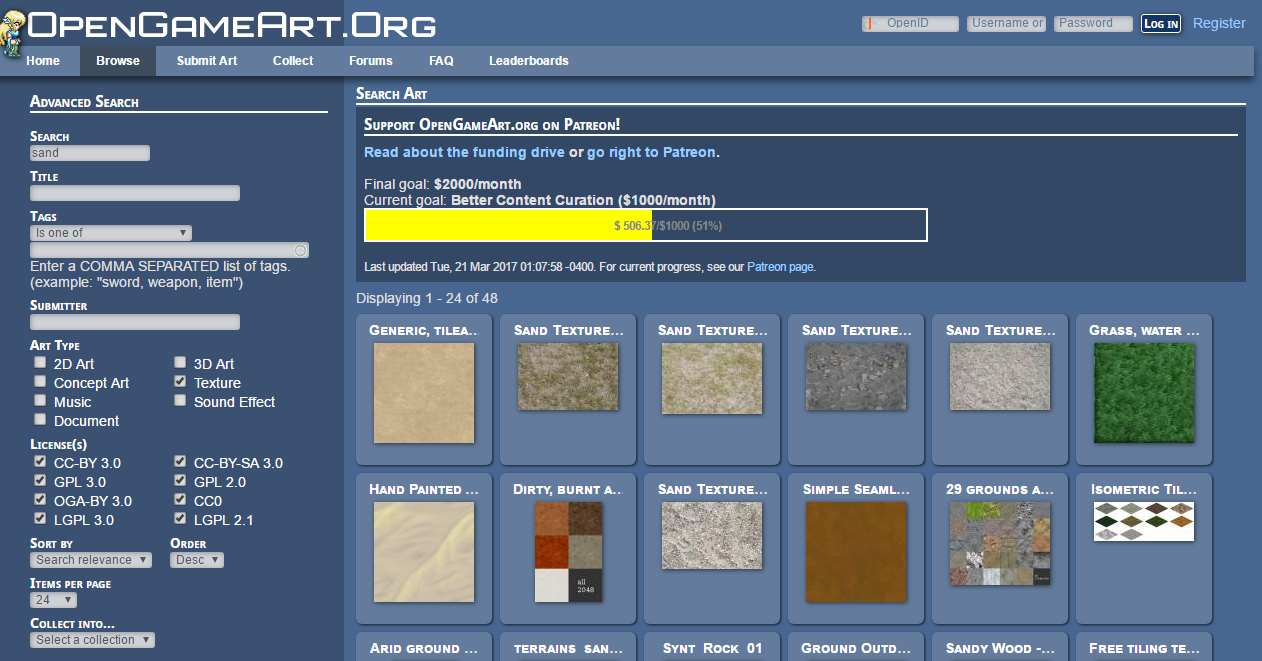
Task: Open the 'Free tiling te...' result title
Action: [1144, 648]
